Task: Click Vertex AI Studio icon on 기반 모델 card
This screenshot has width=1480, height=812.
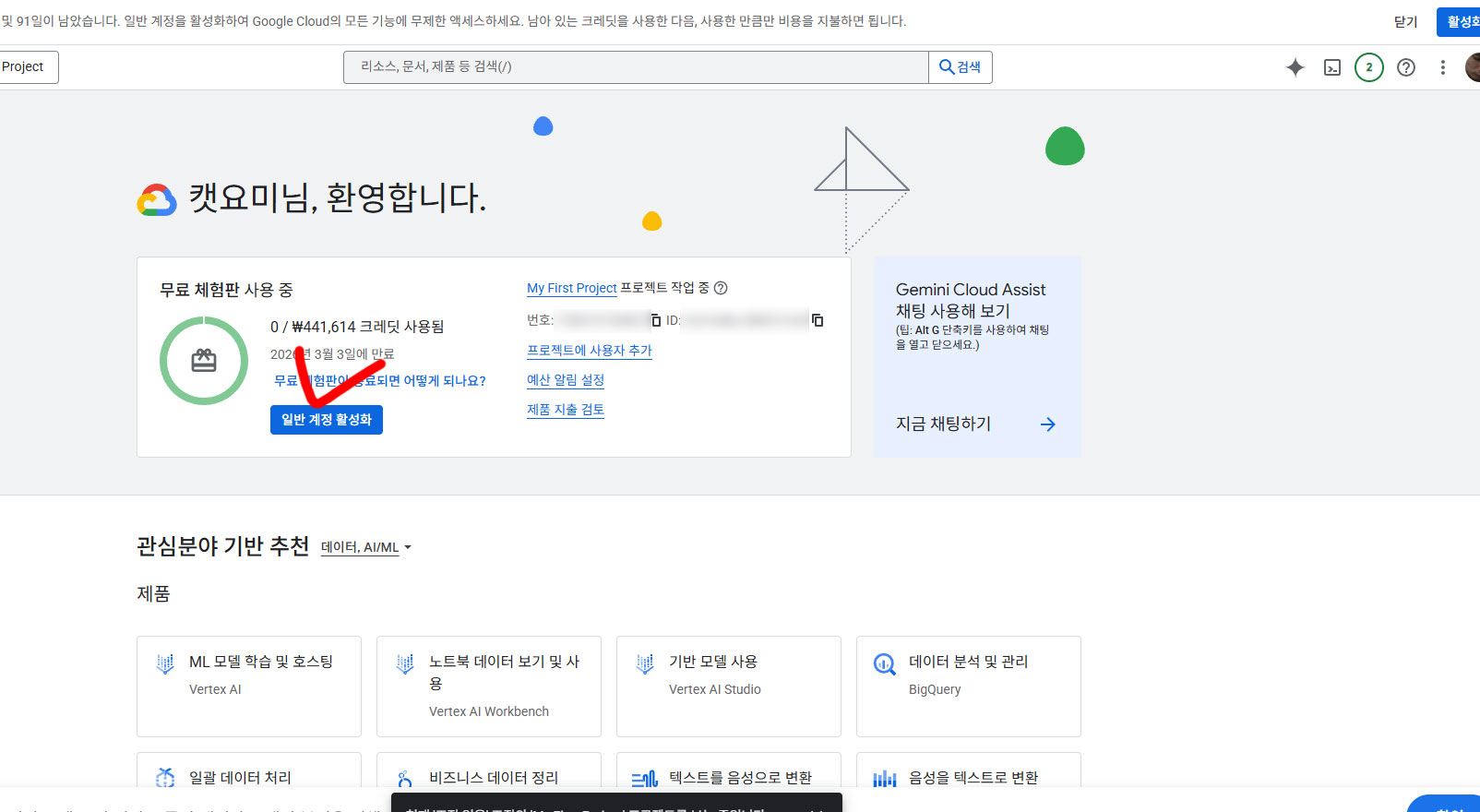Action: (645, 663)
